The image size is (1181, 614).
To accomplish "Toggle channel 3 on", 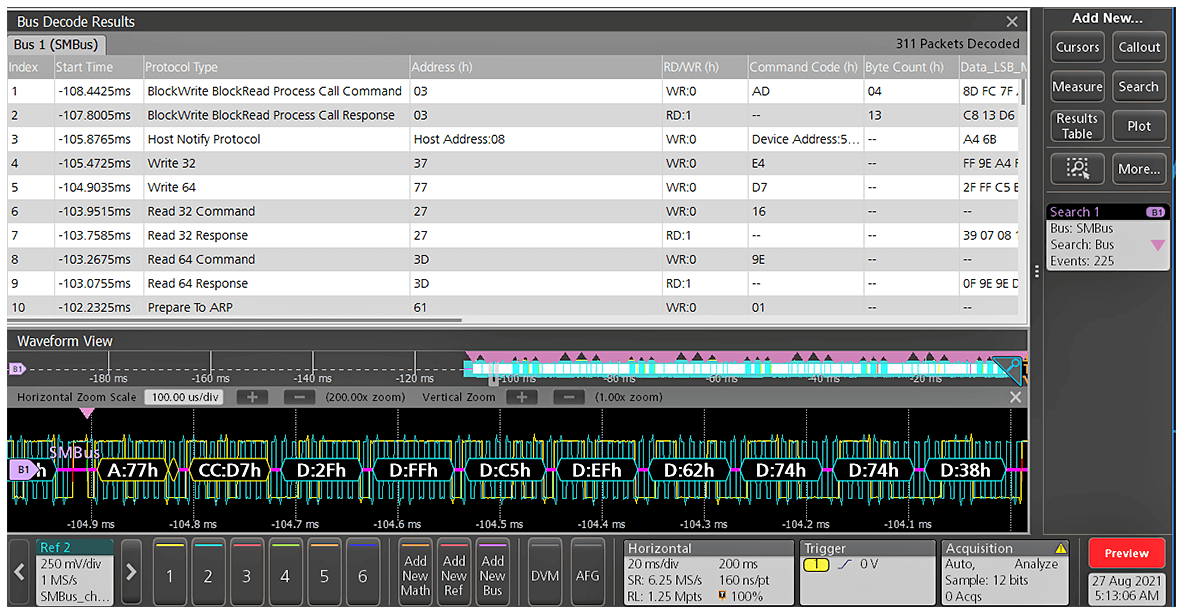I will click(x=246, y=572).
